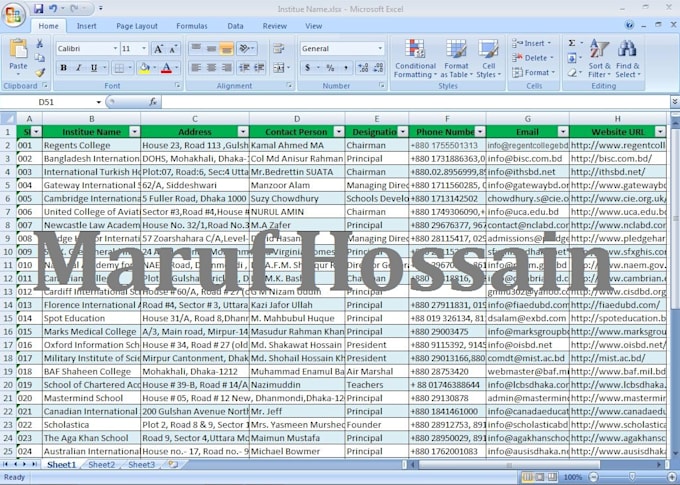680x485 pixels.
Task: Open Conditional Formatting menu
Action: [x=415, y=59]
